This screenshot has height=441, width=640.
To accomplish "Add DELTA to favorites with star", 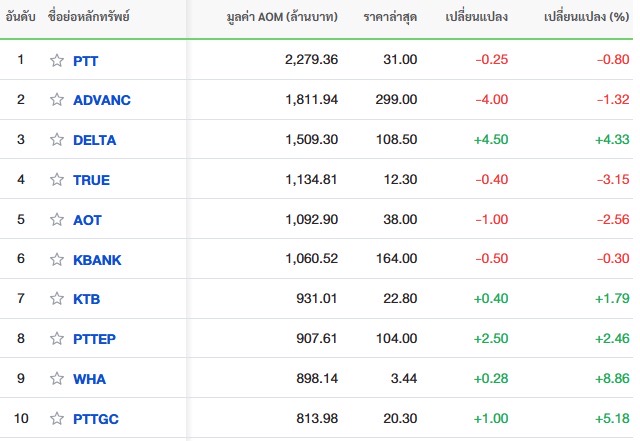I will (x=57, y=140).
